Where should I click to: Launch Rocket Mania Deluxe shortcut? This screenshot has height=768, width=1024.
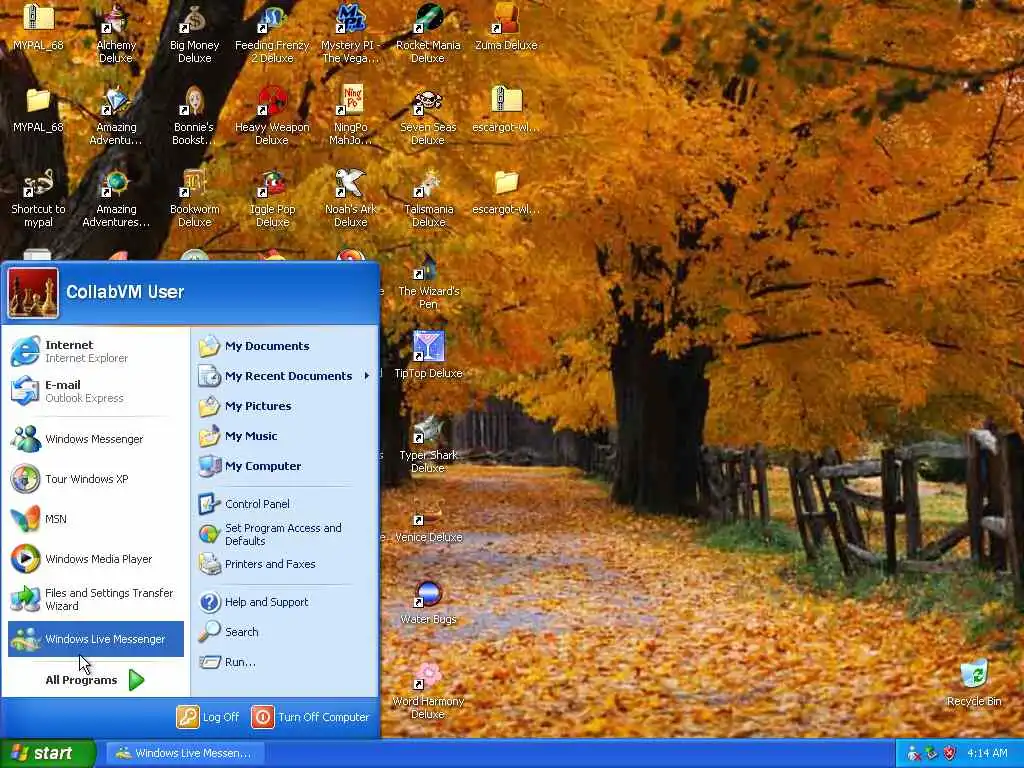[x=428, y=33]
